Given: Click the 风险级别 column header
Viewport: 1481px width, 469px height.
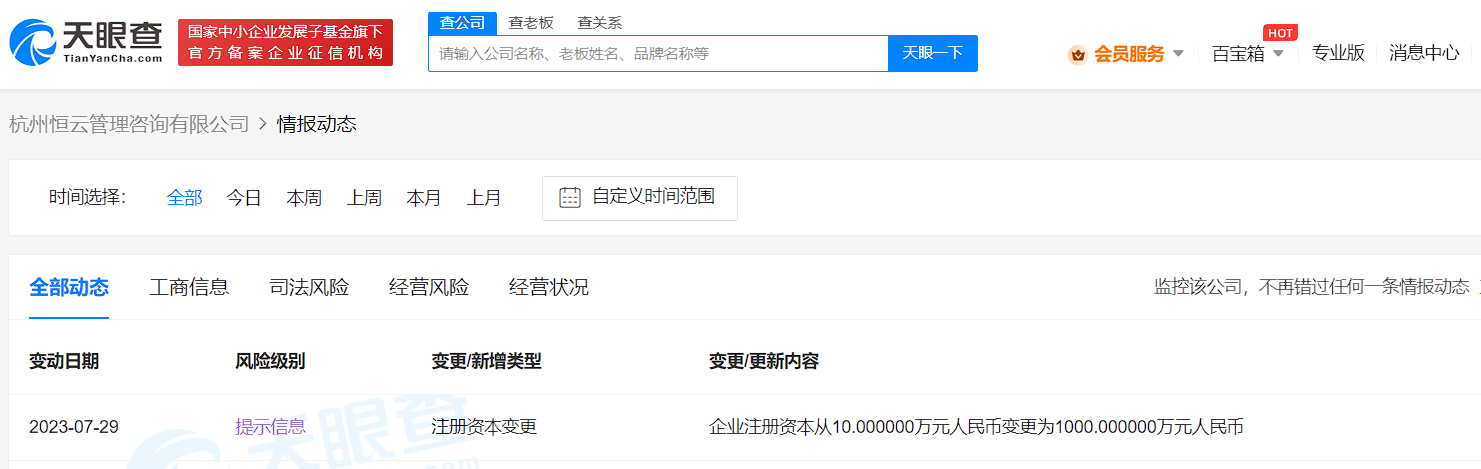Looking at the screenshot, I should click(x=270, y=361).
